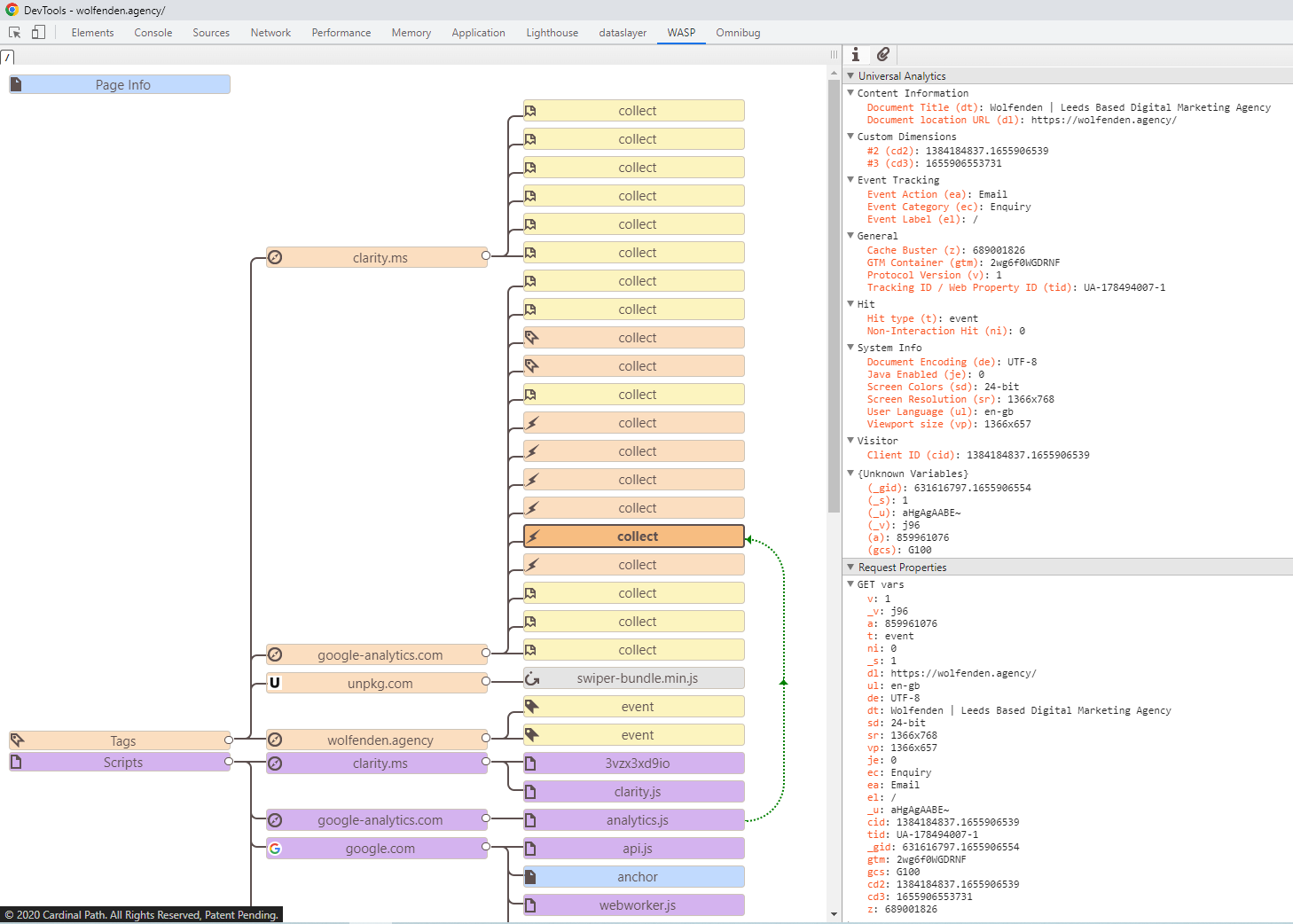Collapse the Event Tracking group
The image size is (1293, 924).
(x=850, y=179)
